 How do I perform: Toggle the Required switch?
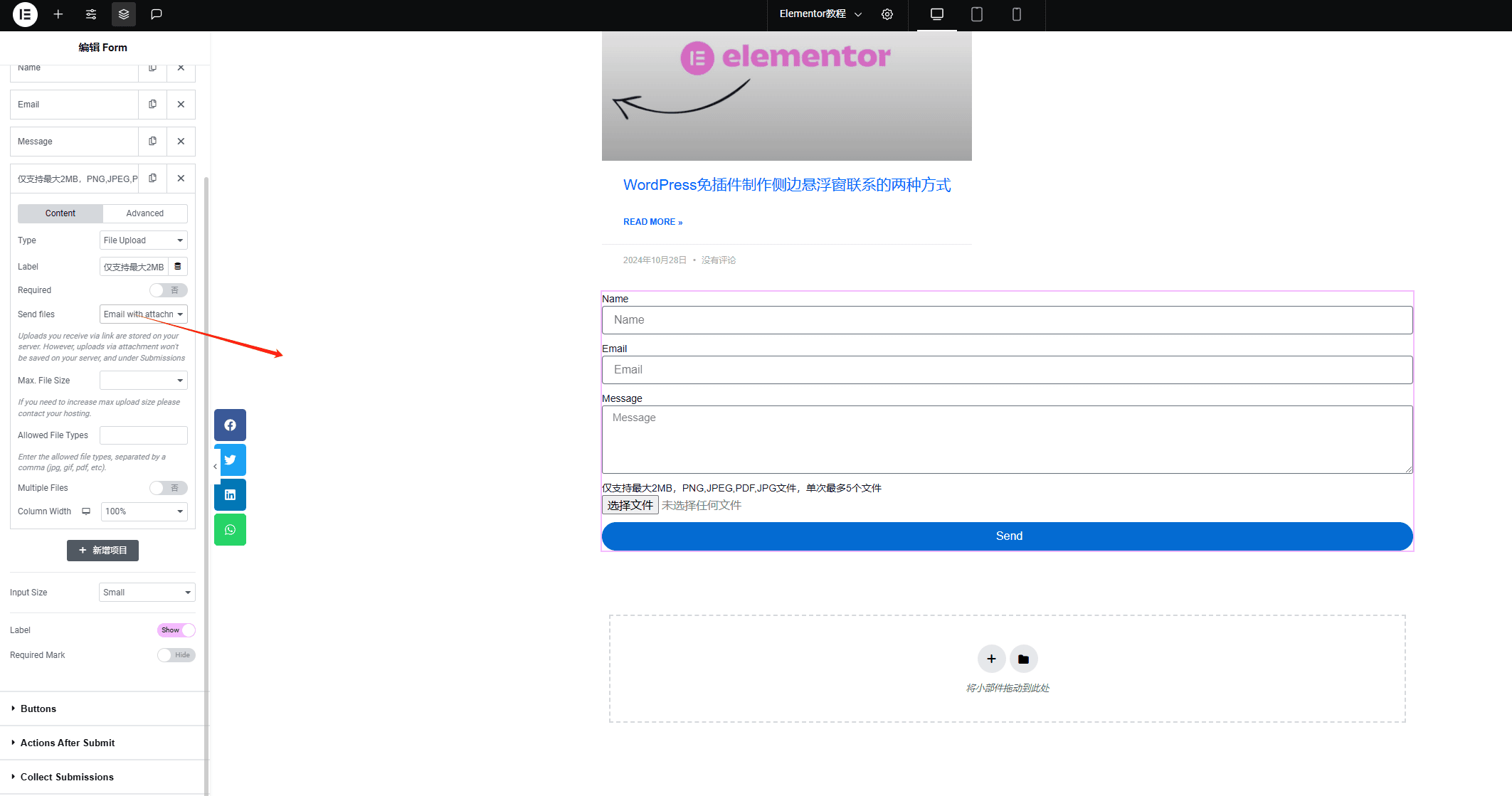pos(169,290)
